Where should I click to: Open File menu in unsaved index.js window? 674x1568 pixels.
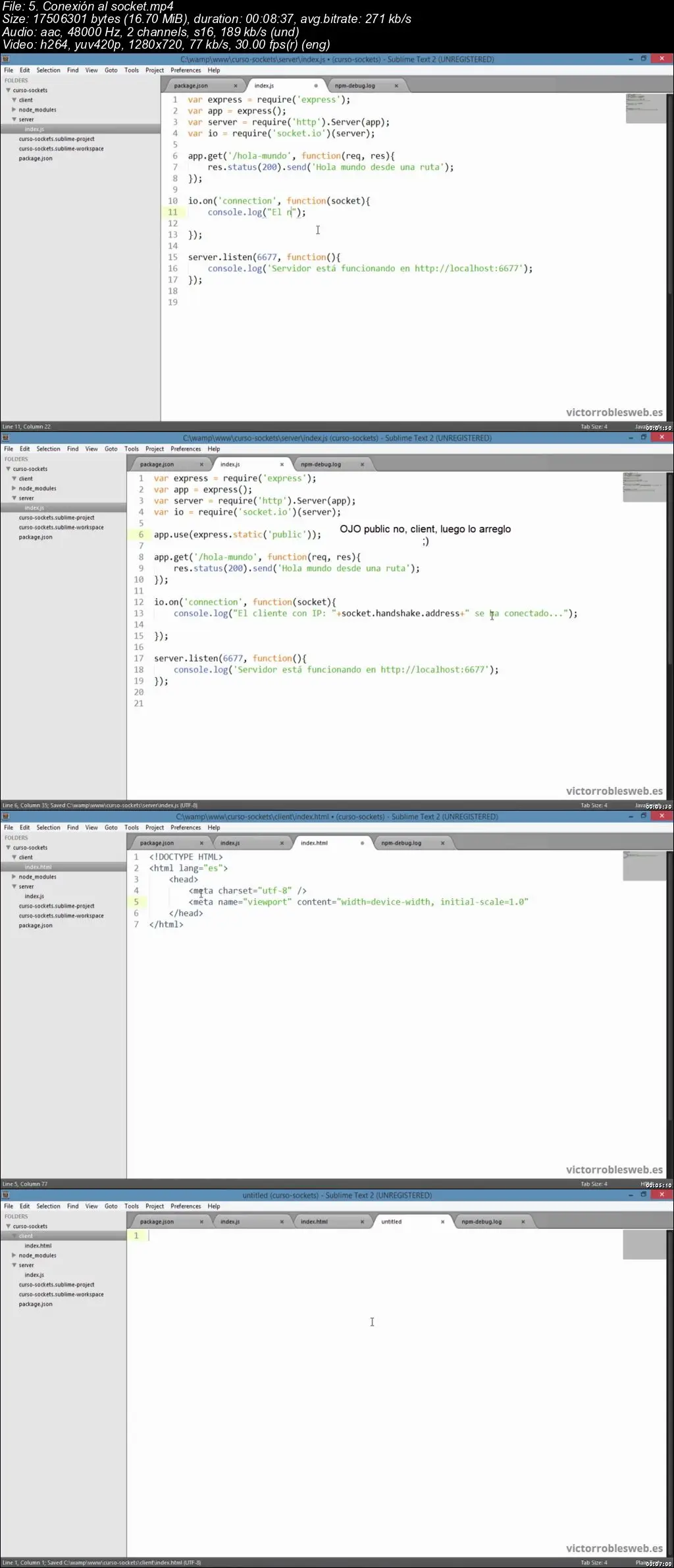[9, 70]
